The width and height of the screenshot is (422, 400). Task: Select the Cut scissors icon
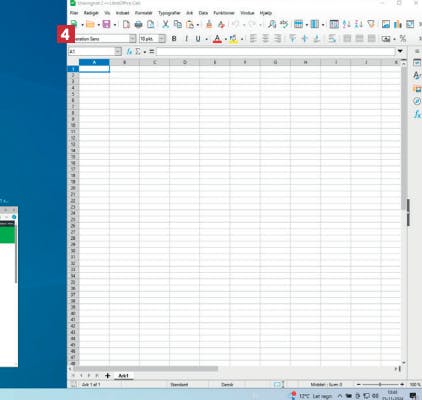pyautogui.click(x=165, y=24)
